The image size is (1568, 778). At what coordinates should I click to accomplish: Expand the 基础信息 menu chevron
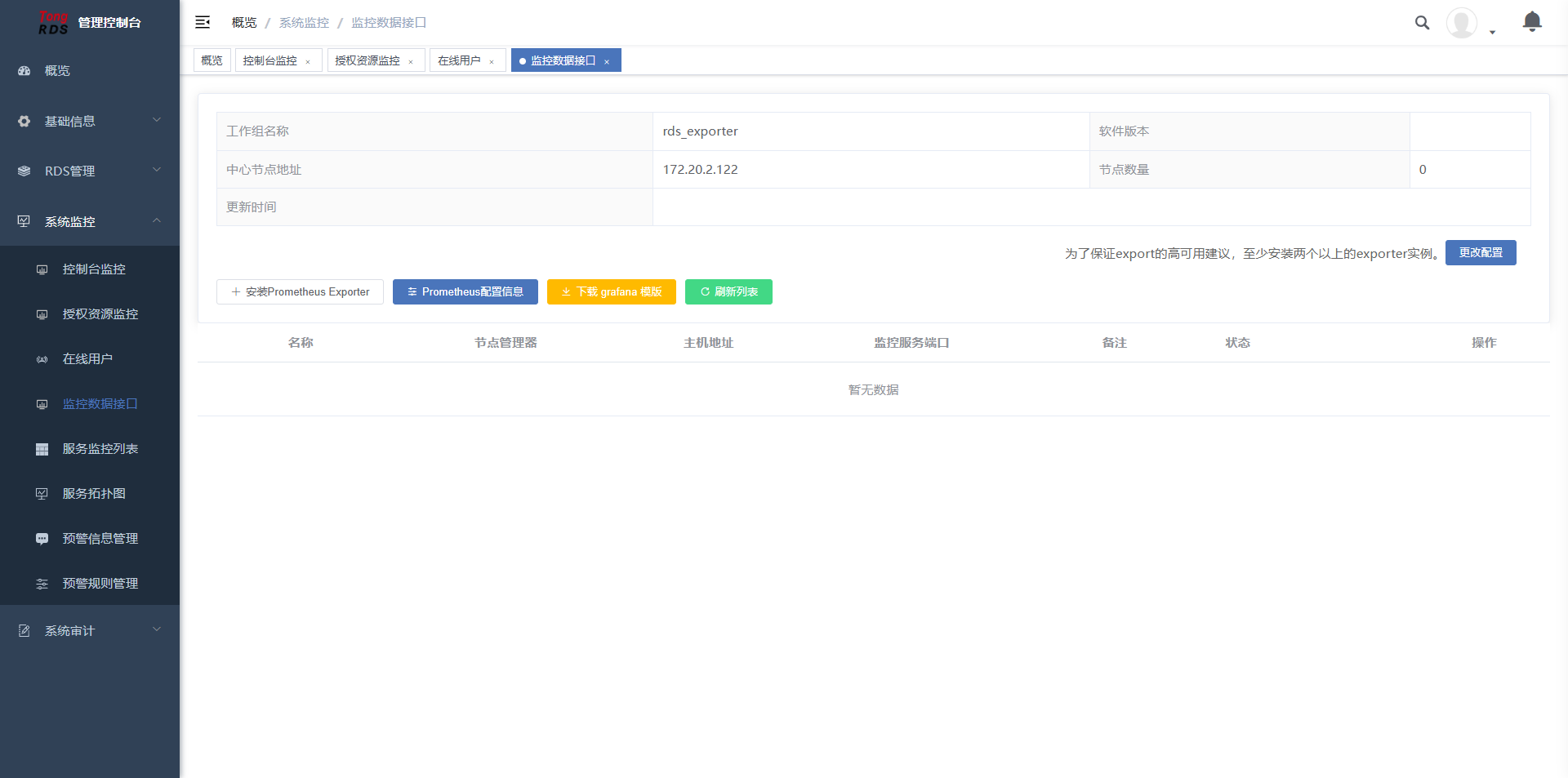pyautogui.click(x=157, y=121)
